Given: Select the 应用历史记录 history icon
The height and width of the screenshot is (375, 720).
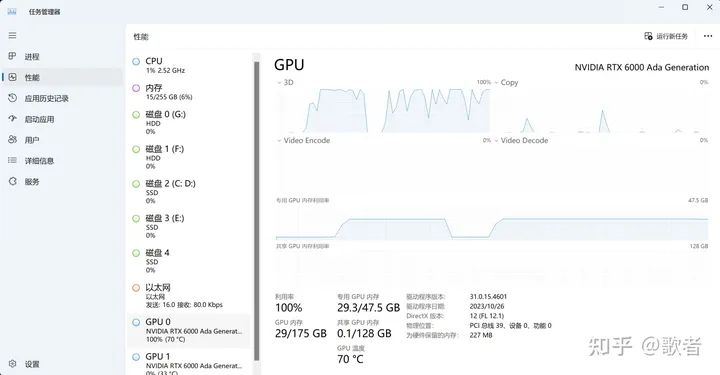Looking at the screenshot, I should tap(12, 98).
